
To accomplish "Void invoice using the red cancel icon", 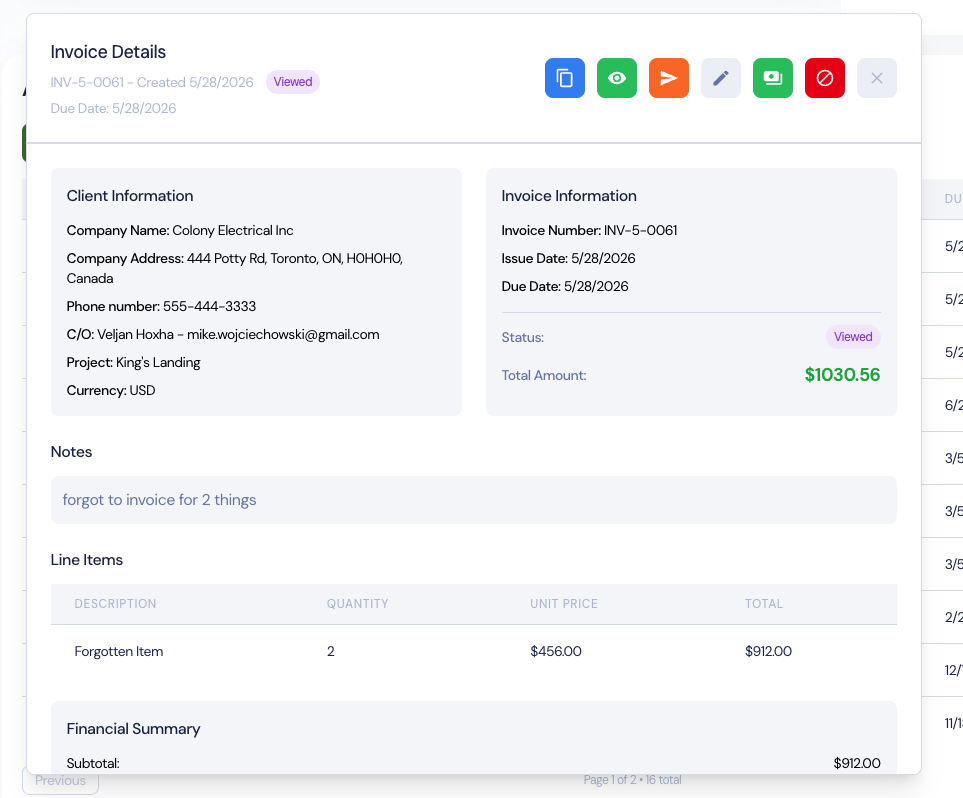I will (x=825, y=78).
